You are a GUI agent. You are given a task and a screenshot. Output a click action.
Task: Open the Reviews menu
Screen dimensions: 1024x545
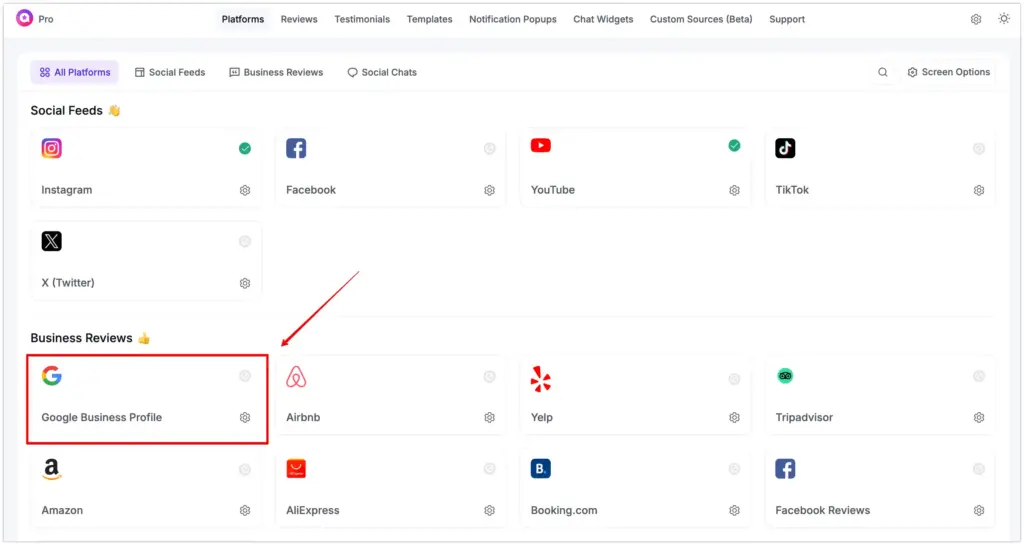coord(299,20)
